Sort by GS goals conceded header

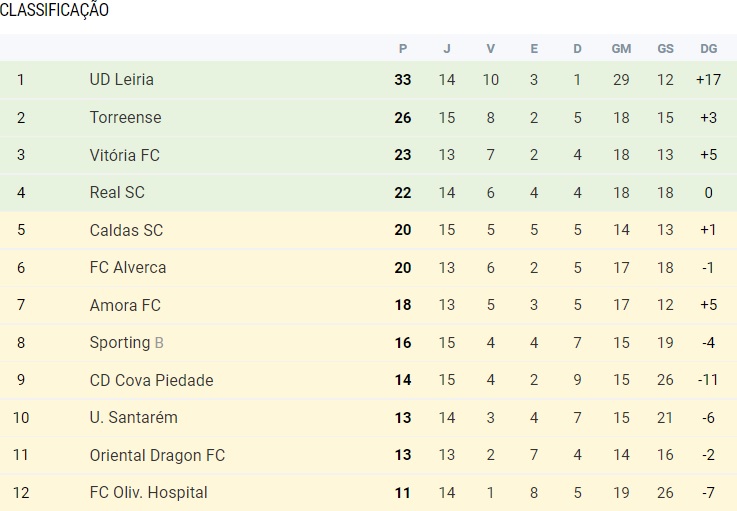[x=665, y=48]
